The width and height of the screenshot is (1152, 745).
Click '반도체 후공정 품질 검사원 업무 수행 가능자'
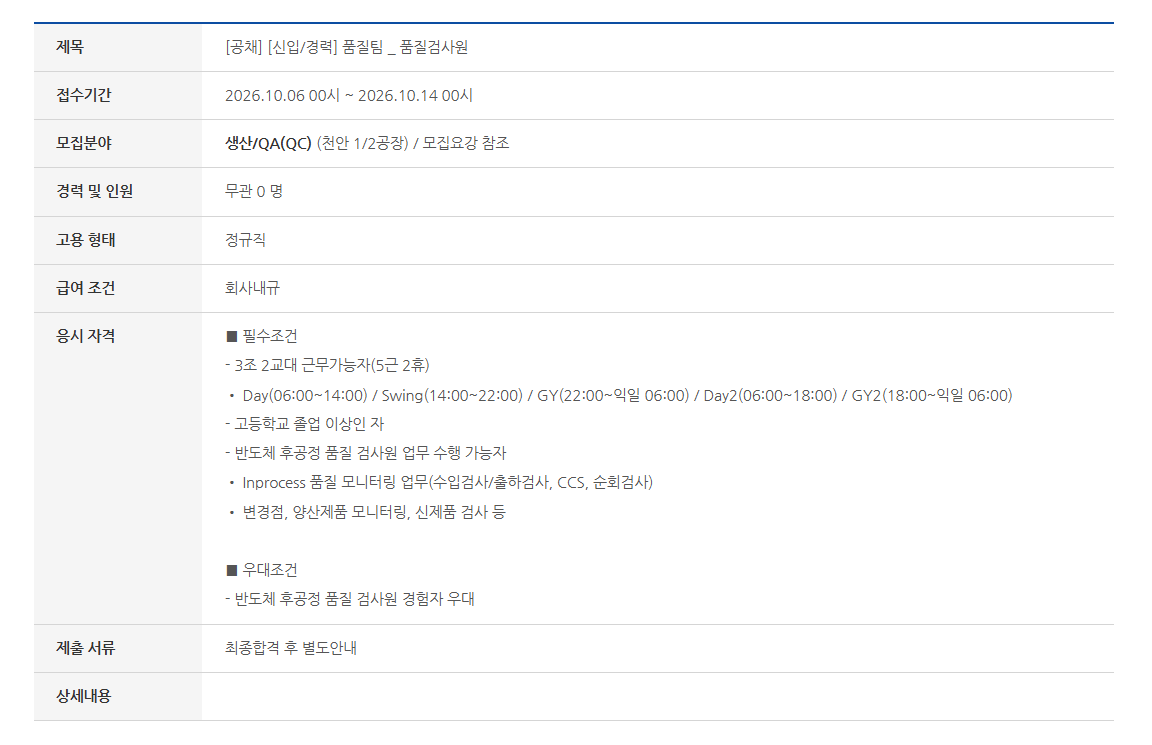click(365, 453)
